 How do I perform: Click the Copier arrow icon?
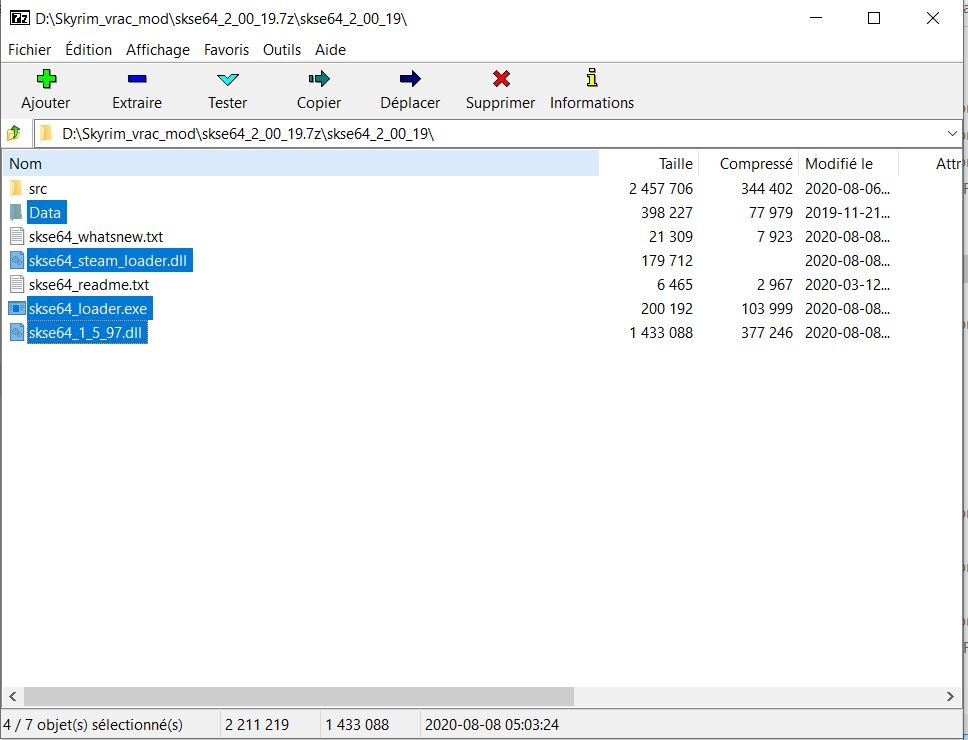click(x=319, y=80)
